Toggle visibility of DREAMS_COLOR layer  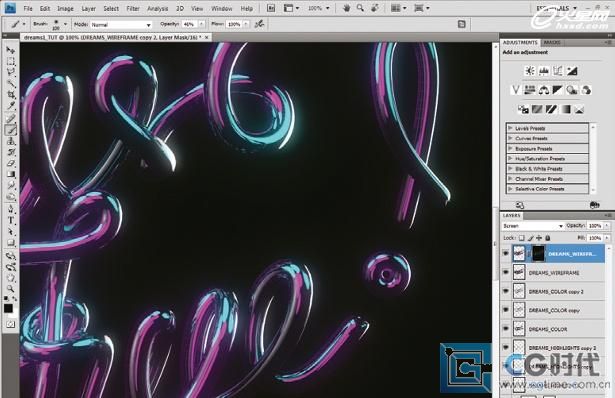(506, 328)
